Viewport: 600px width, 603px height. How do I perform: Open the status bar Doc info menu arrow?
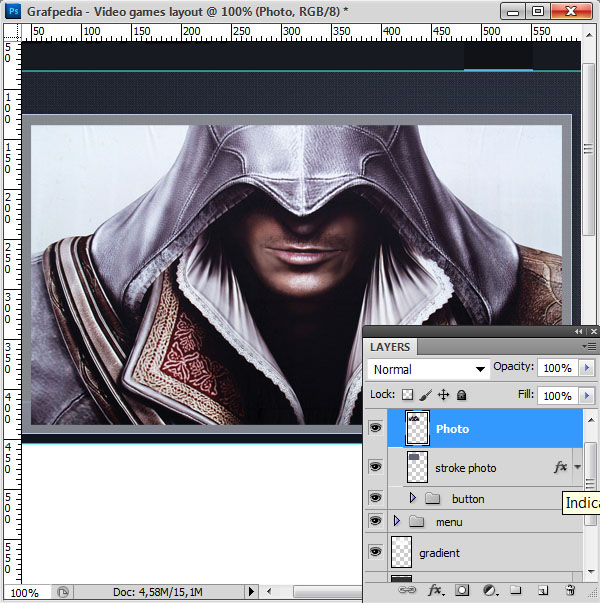tap(251, 591)
